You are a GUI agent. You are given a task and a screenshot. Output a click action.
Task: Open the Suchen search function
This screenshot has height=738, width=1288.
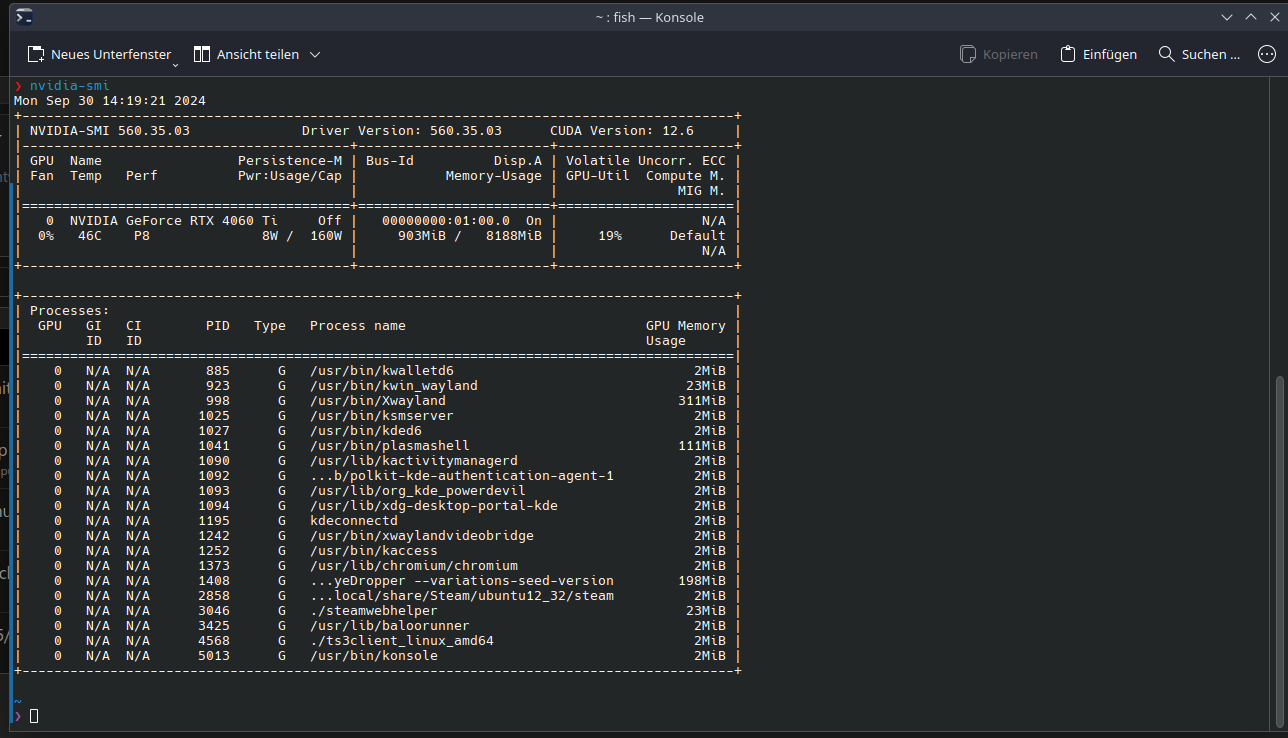tap(1198, 54)
